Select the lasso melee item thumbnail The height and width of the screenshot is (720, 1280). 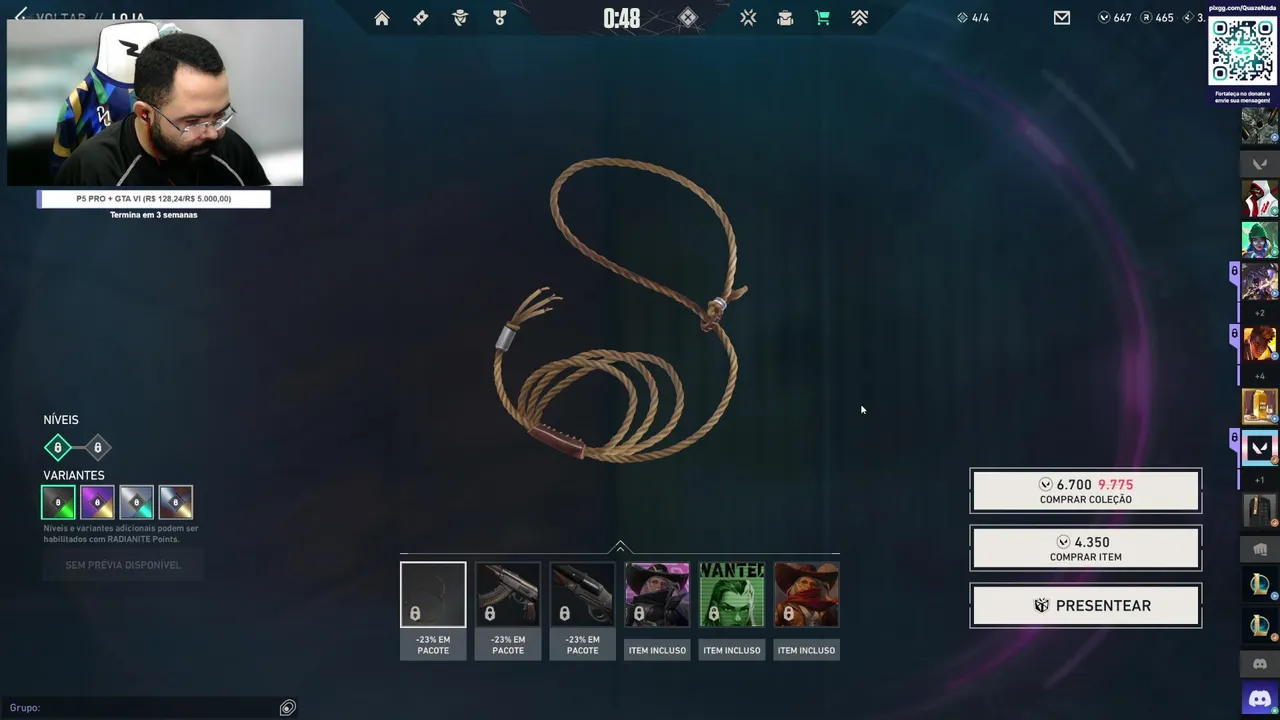433,595
